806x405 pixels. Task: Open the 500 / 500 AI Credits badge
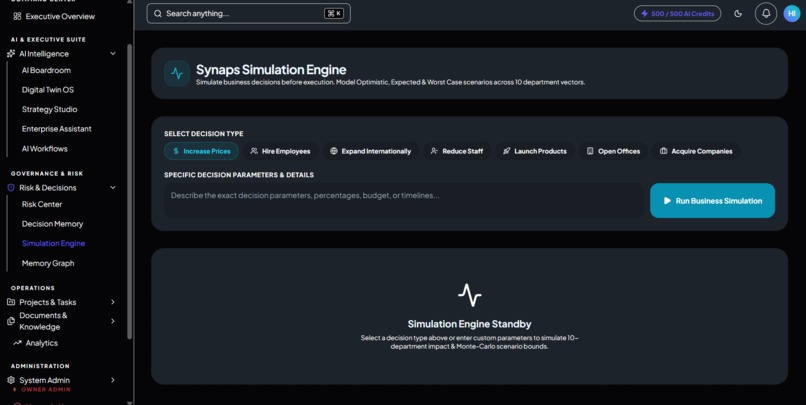coord(677,13)
